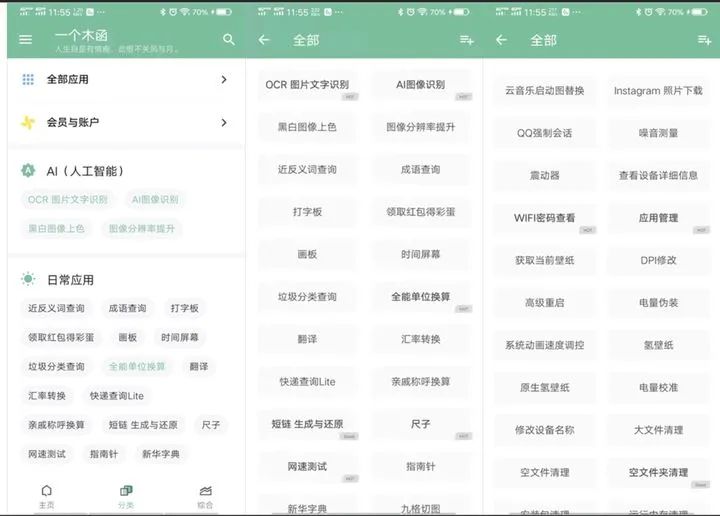Open OCR 图片文字识别 tile in middle screen
Image resolution: width=720 pixels, height=516 pixels.
[x=307, y=84]
